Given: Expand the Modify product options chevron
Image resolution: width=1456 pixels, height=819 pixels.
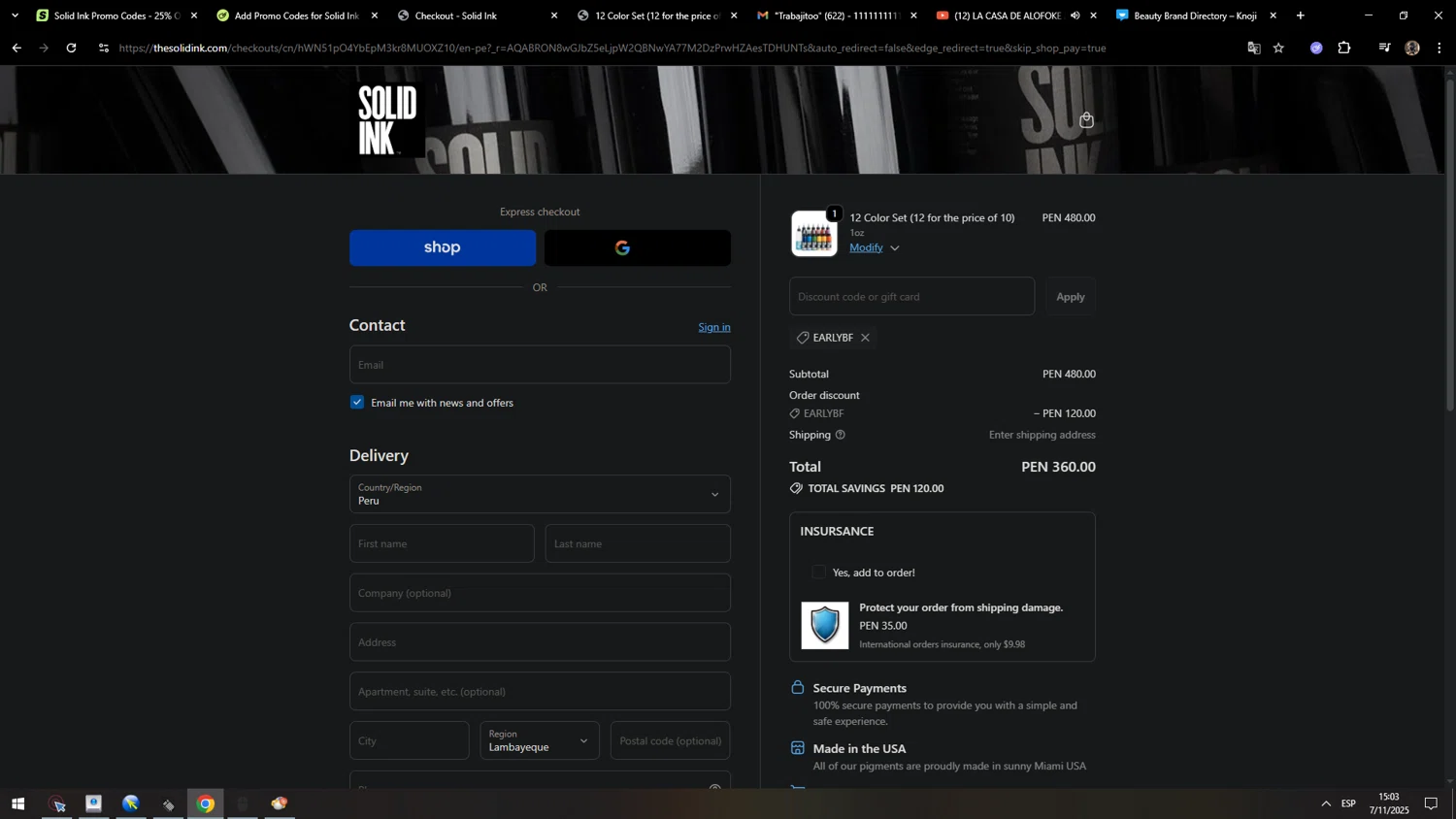Looking at the screenshot, I should tap(895, 248).
